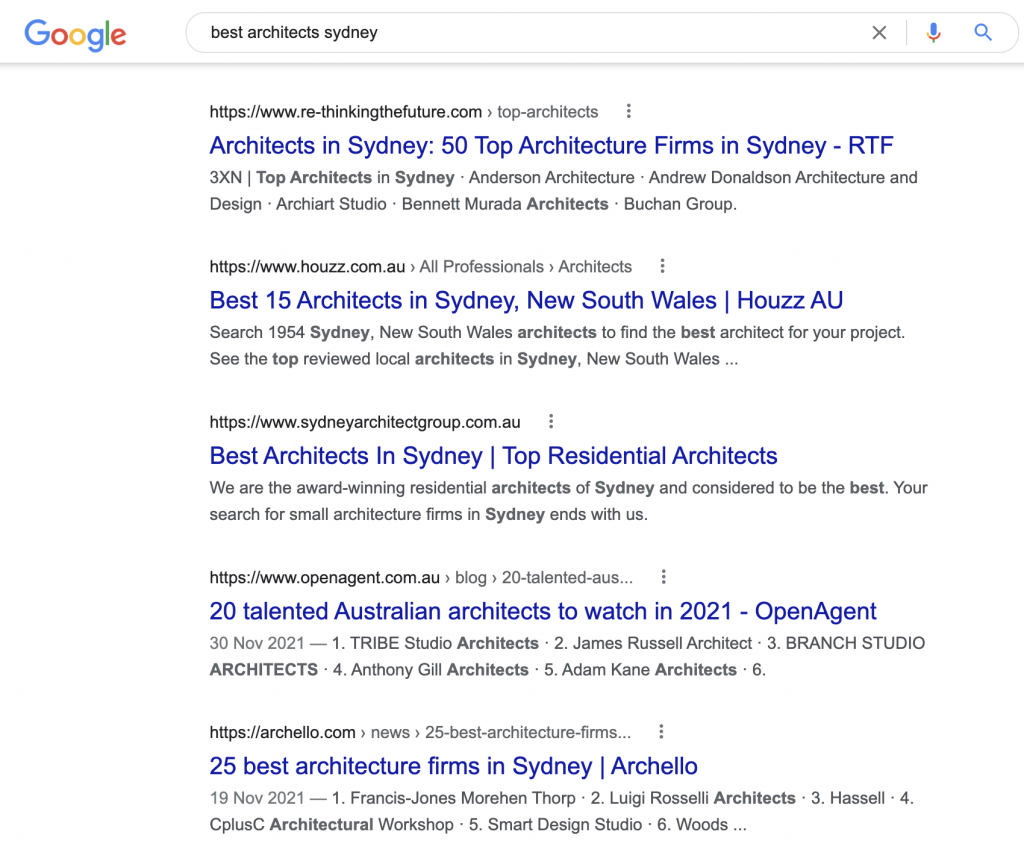
Task: Click snippet 'We are the award-winning residential architects'
Action: coord(390,487)
